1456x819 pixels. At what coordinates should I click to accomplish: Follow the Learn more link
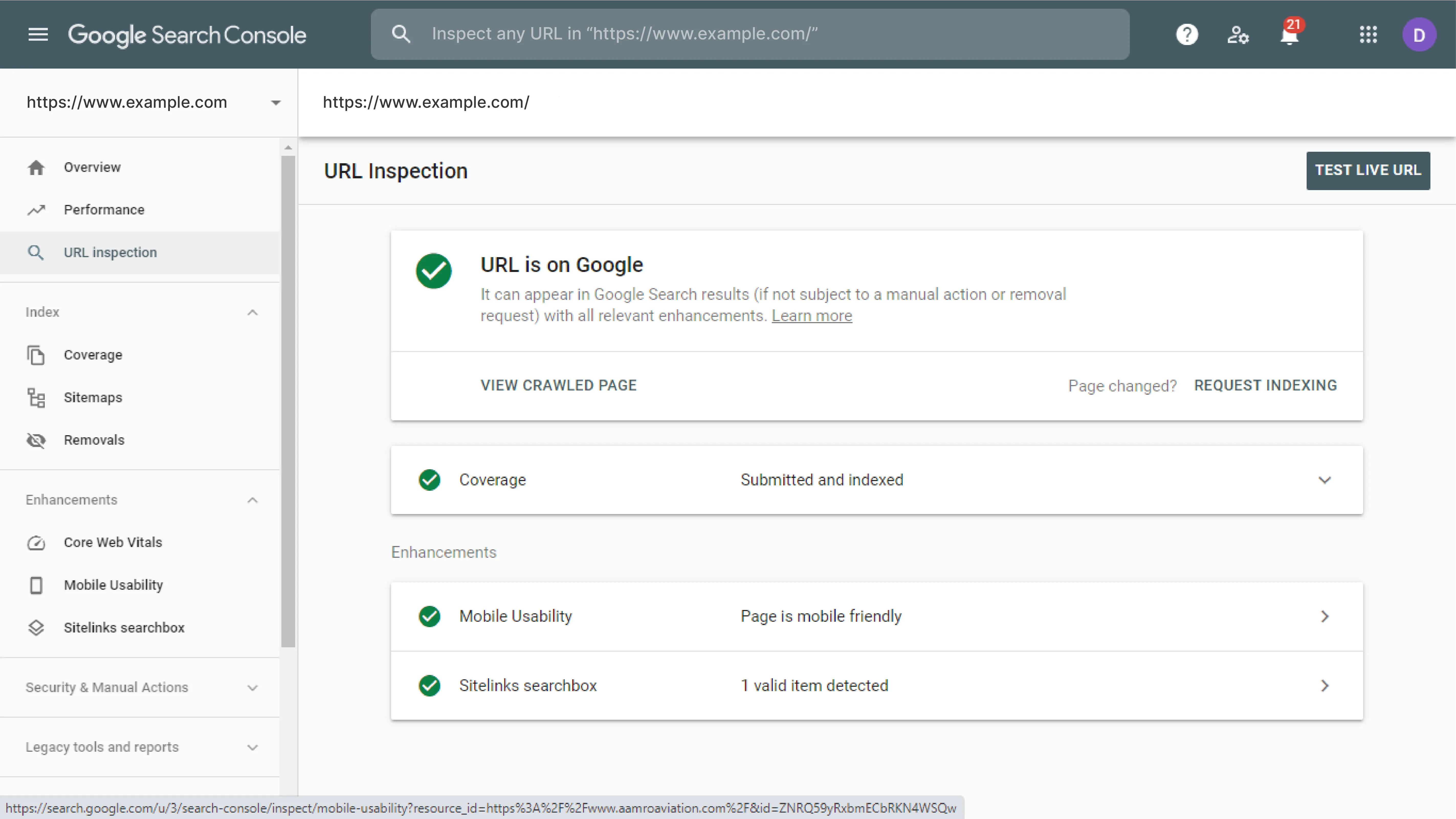pyautogui.click(x=812, y=316)
